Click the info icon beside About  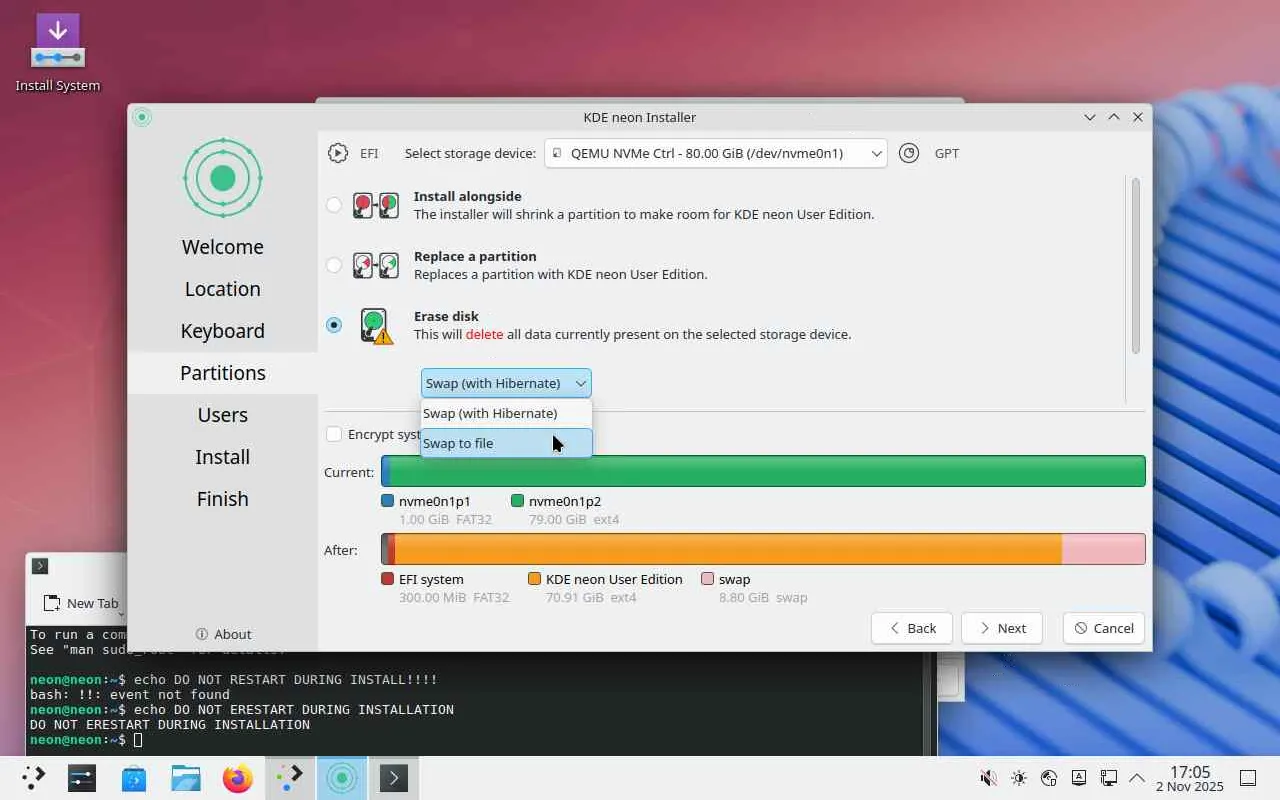(x=202, y=634)
